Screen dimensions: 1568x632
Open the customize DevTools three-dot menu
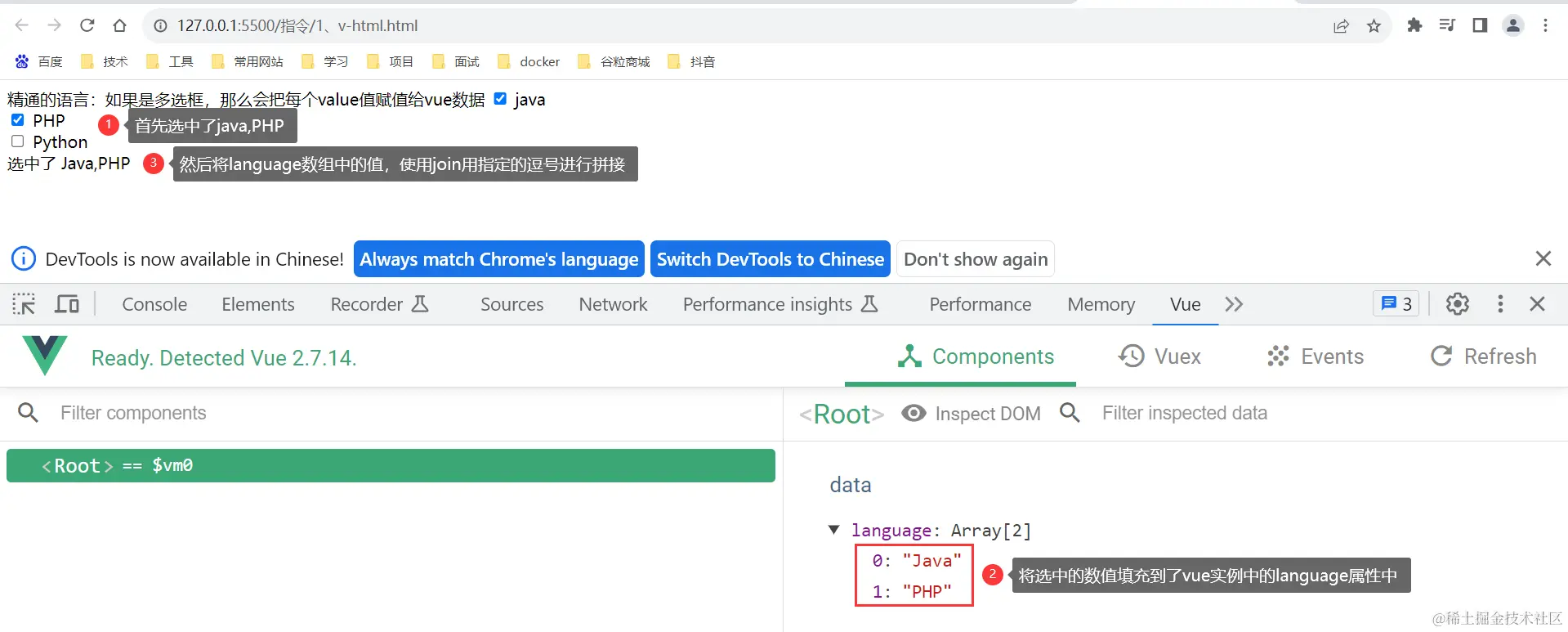(1499, 304)
